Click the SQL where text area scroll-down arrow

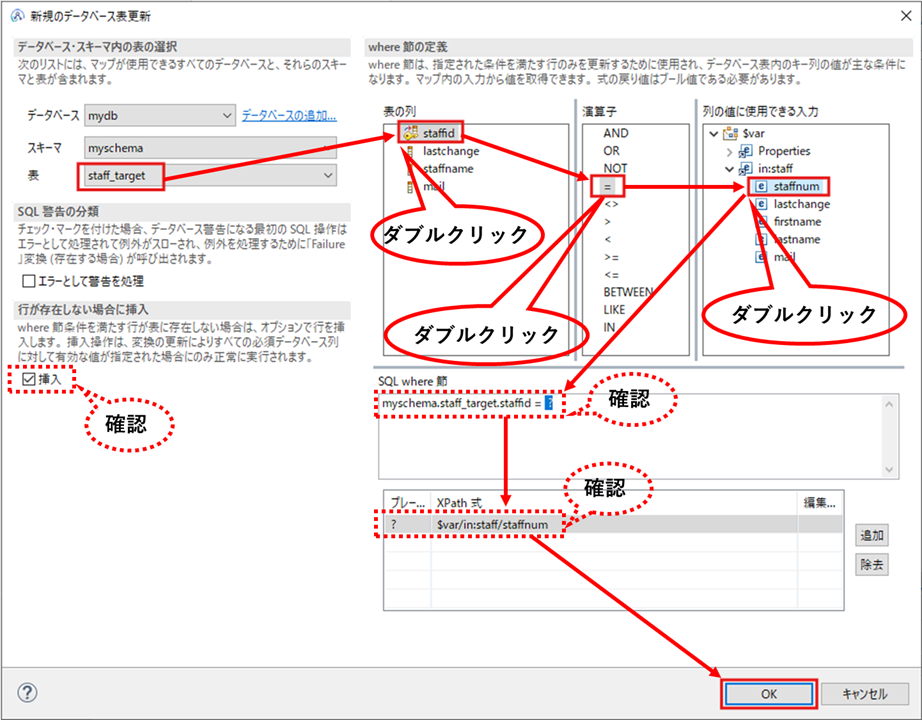(889, 469)
